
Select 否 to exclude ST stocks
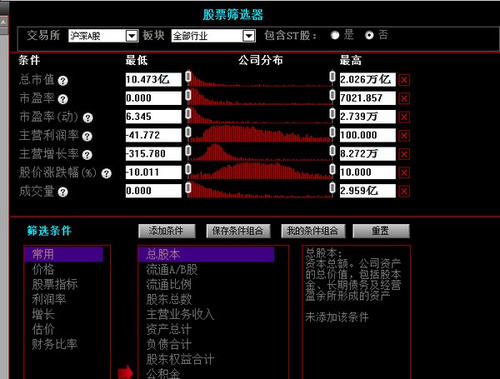point(369,35)
